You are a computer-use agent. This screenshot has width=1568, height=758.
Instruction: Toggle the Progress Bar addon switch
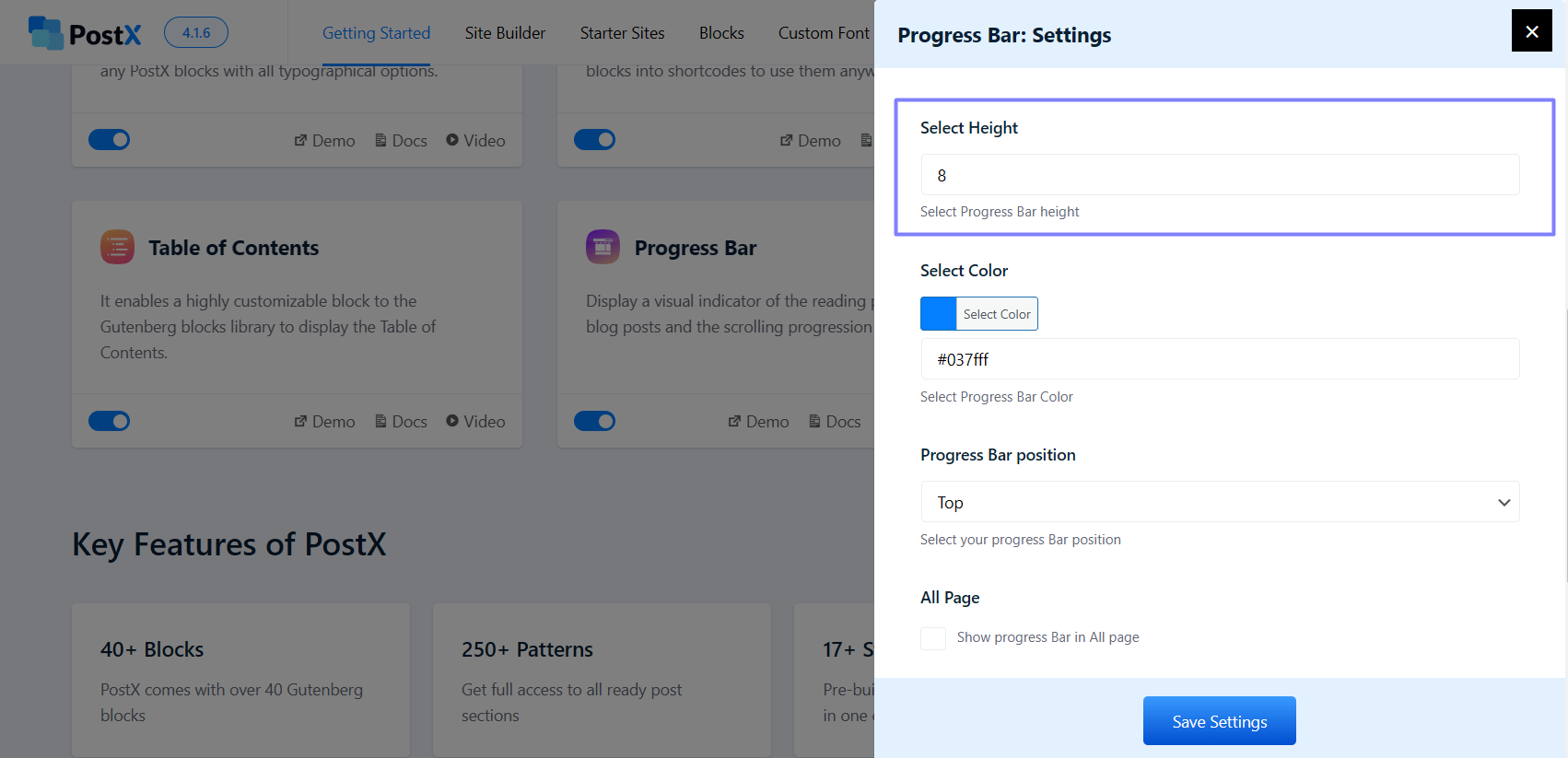coord(594,421)
